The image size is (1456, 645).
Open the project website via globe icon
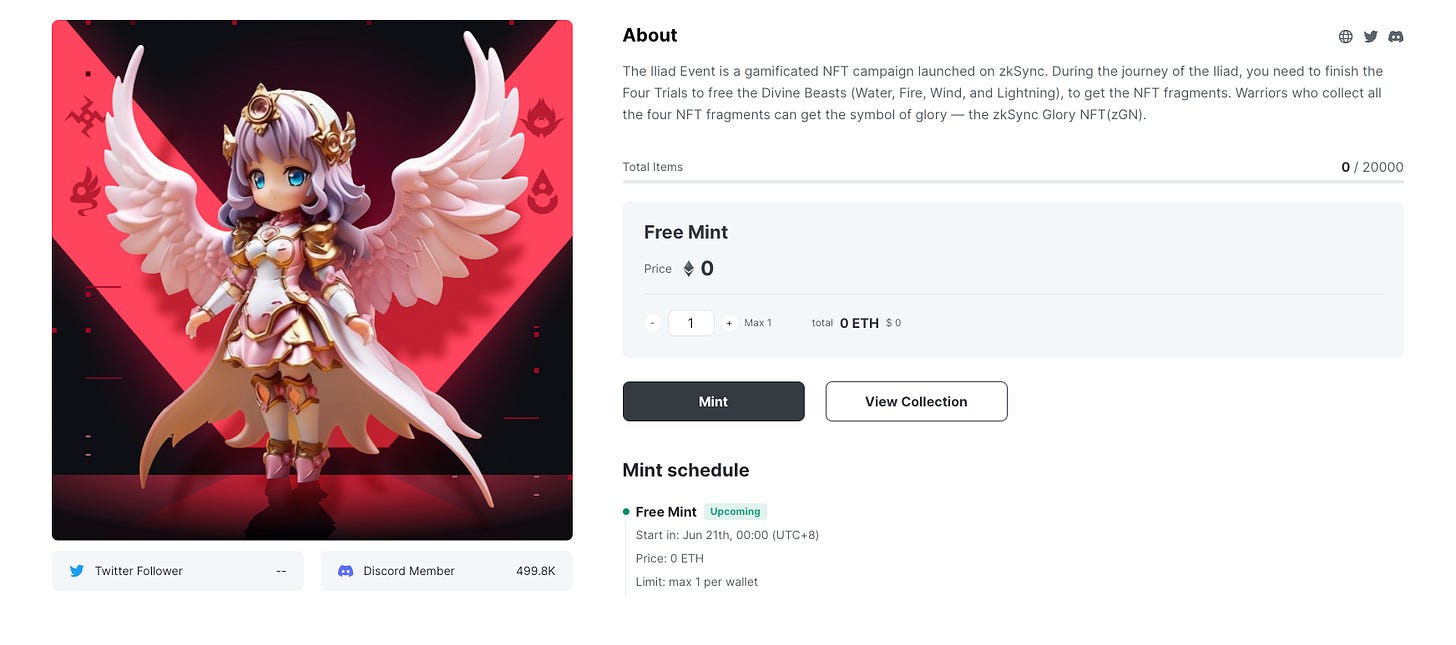coord(1345,37)
